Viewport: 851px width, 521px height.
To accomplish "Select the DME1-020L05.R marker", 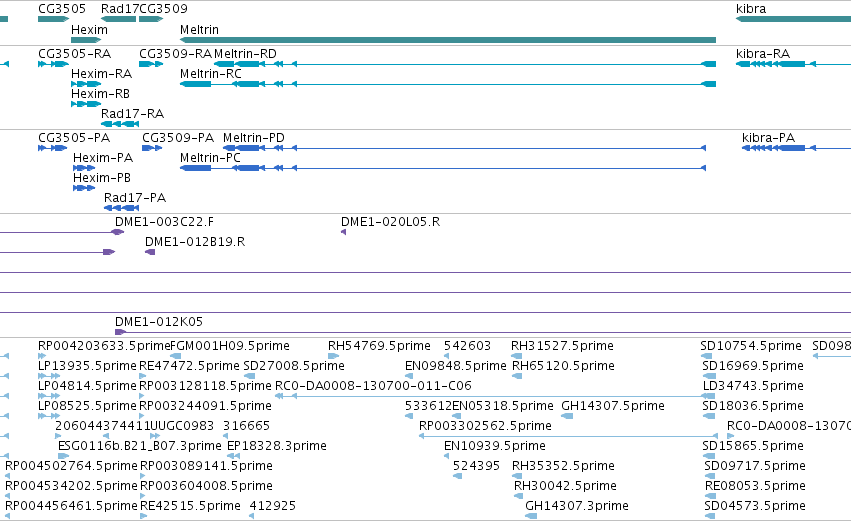I will point(344,232).
